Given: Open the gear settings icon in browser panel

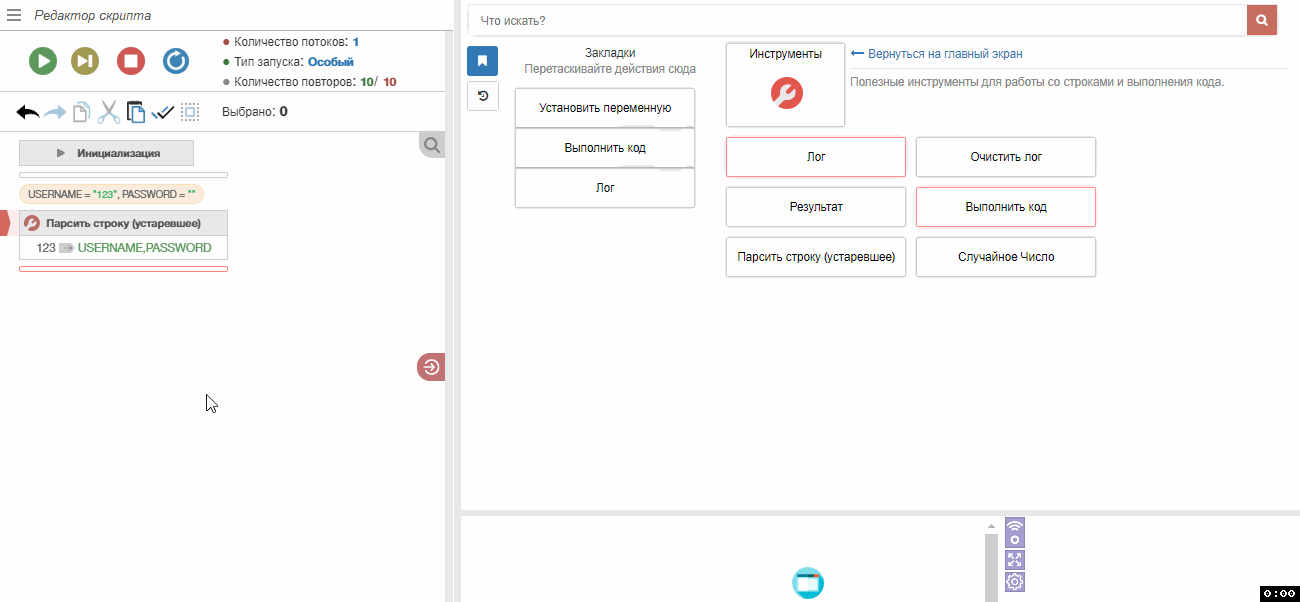Looking at the screenshot, I should click(1014, 582).
